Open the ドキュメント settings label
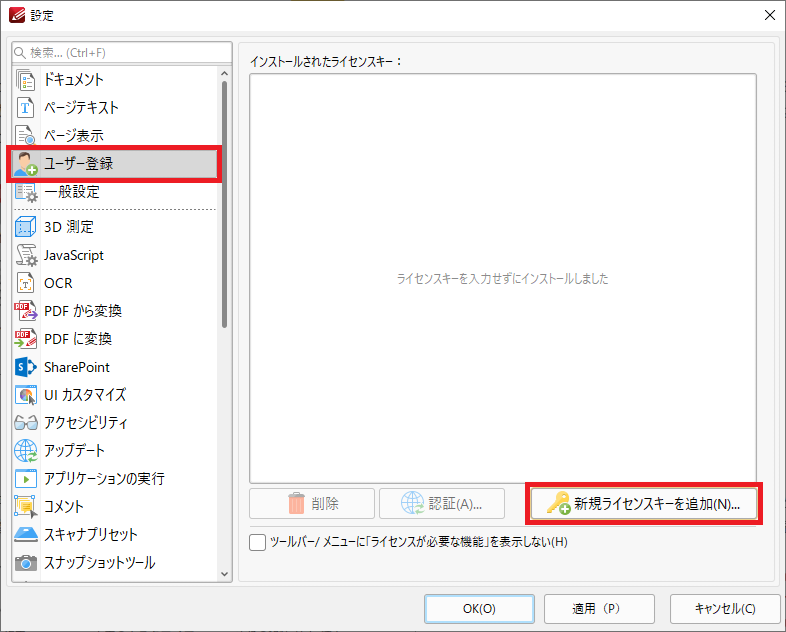The width and height of the screenshot is (786, 632). click(74, 80)
